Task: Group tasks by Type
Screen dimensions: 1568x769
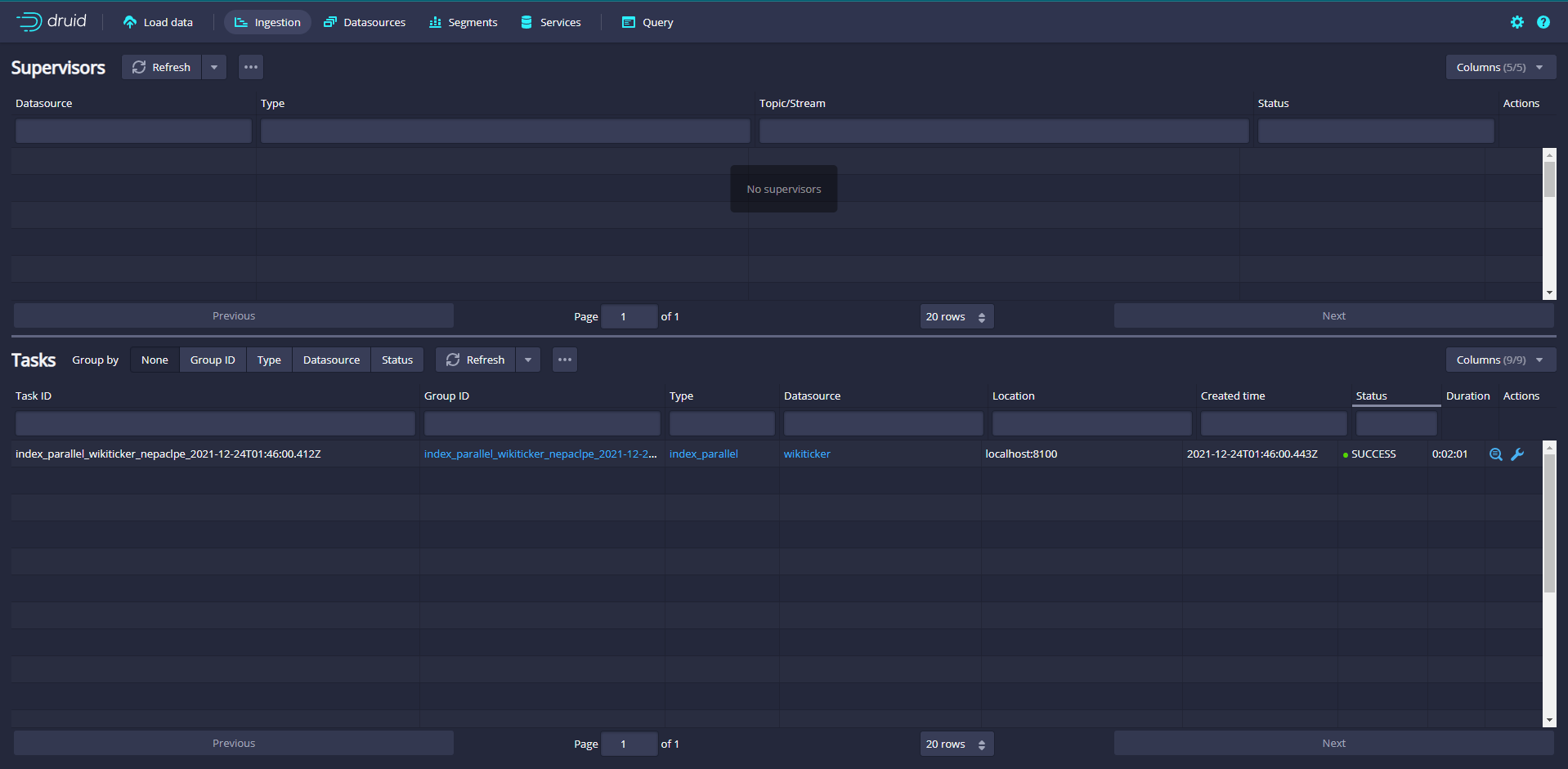Action: (x=269, y=360)
